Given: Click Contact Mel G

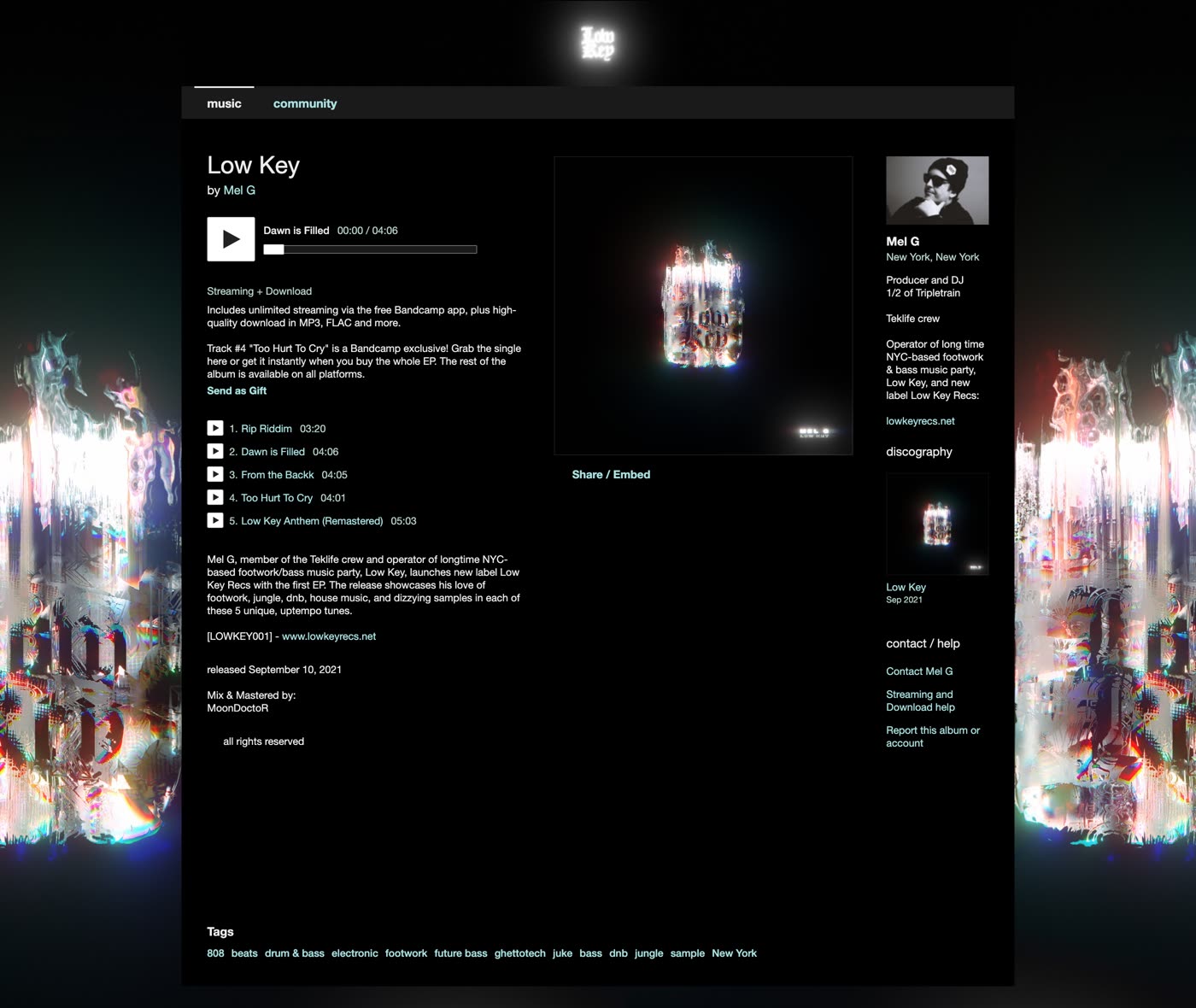Looking at the screenshot, I should click(919, 671).
